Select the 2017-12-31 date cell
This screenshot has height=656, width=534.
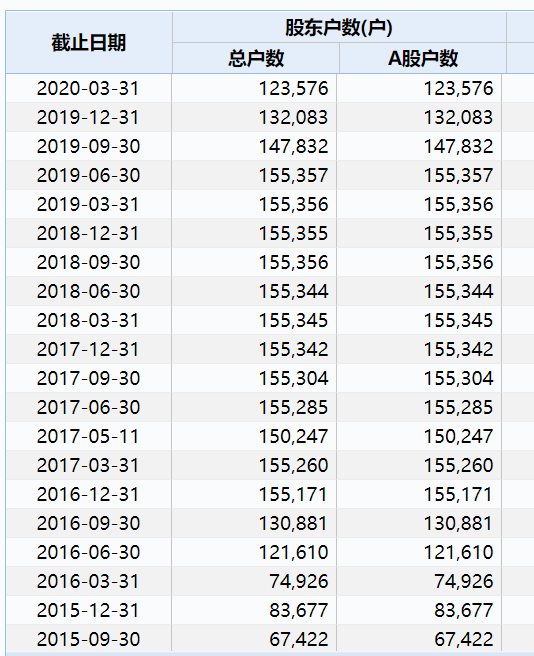[88, 349]
